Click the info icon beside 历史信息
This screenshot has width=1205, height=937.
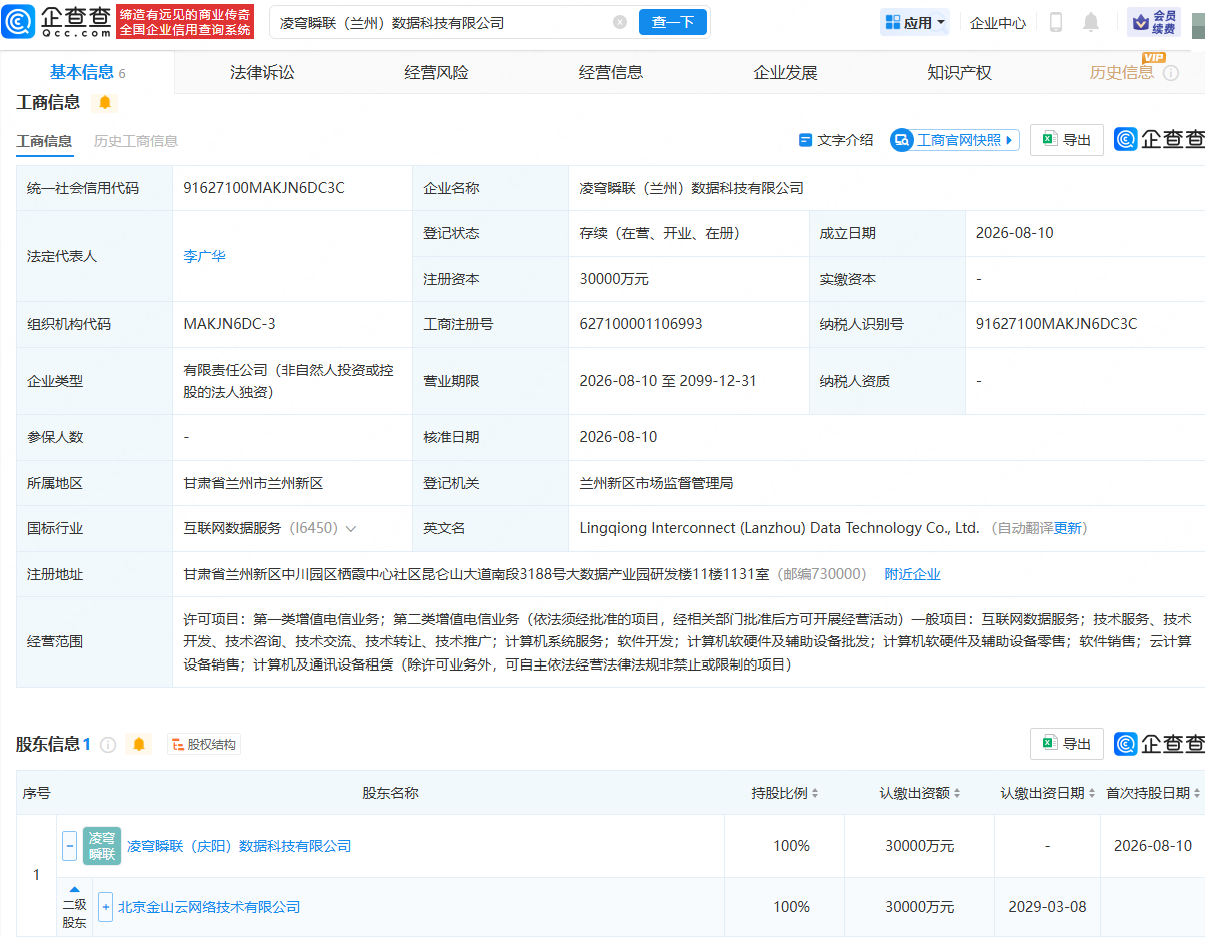click(1171, 73)
